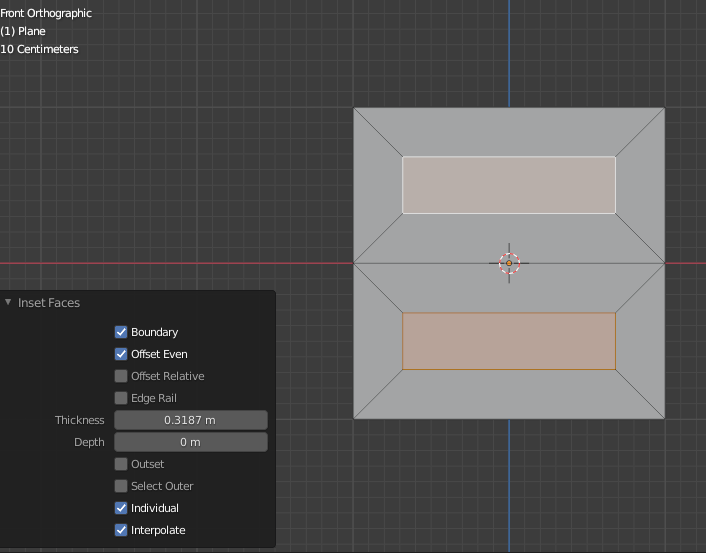This screenshot has width=706, height=553.
Task: Click the 'Thickness' label
Action: tap(80, 420)
